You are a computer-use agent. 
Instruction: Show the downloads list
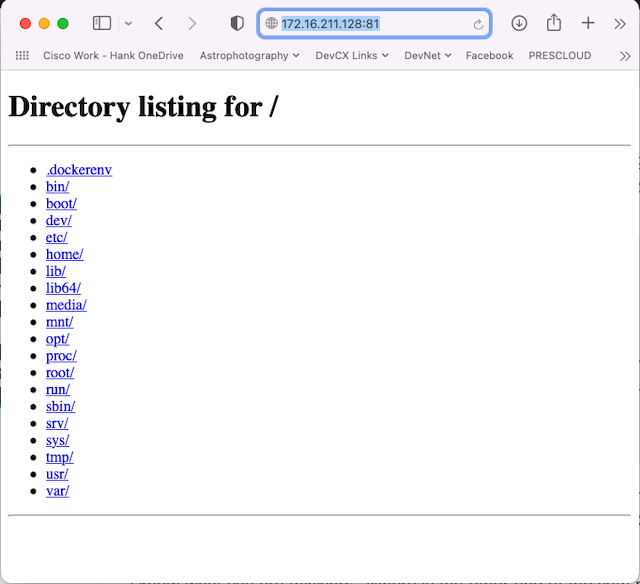click(519, 23)
